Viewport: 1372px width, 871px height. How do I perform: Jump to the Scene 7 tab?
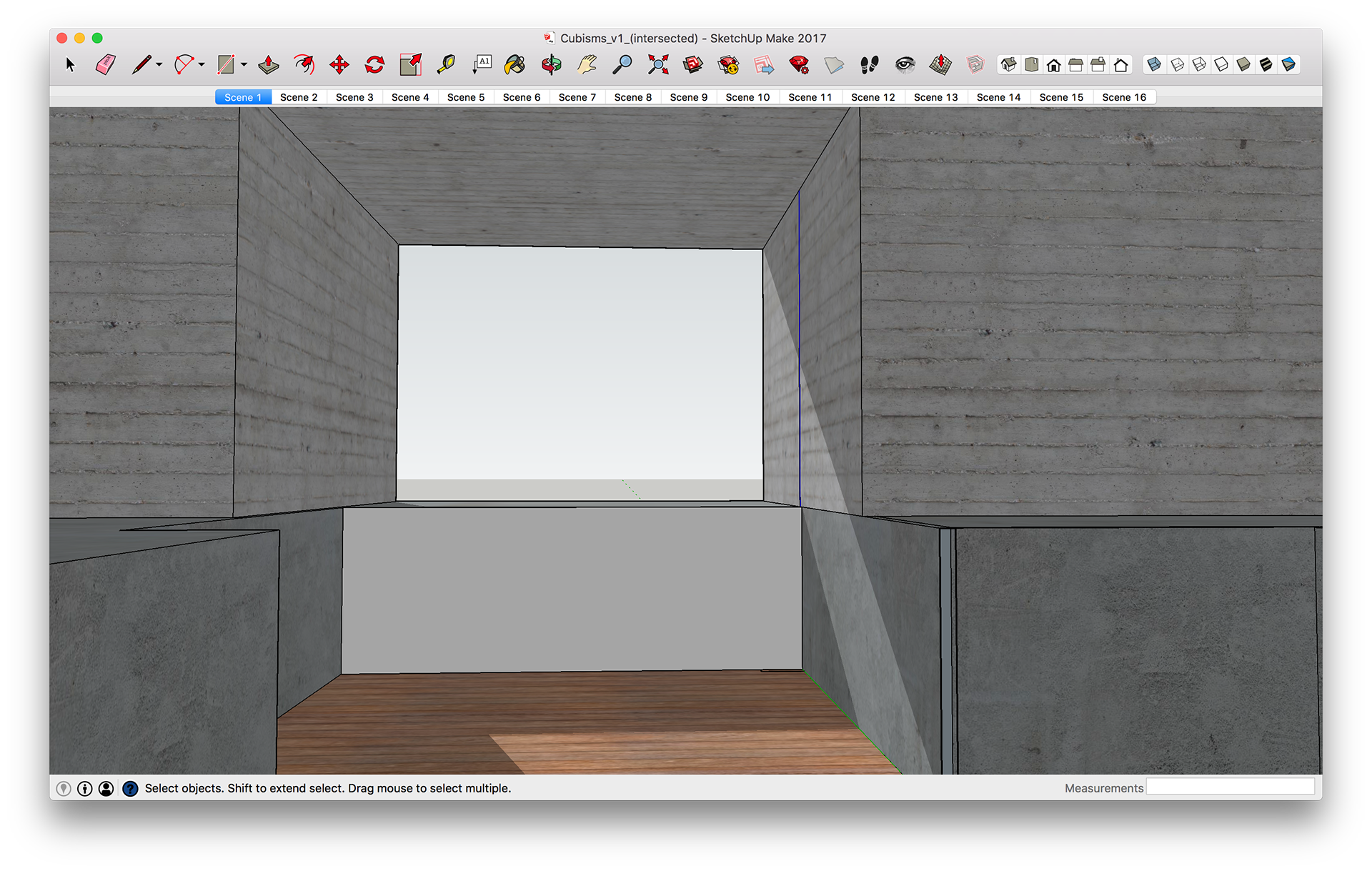577,97
